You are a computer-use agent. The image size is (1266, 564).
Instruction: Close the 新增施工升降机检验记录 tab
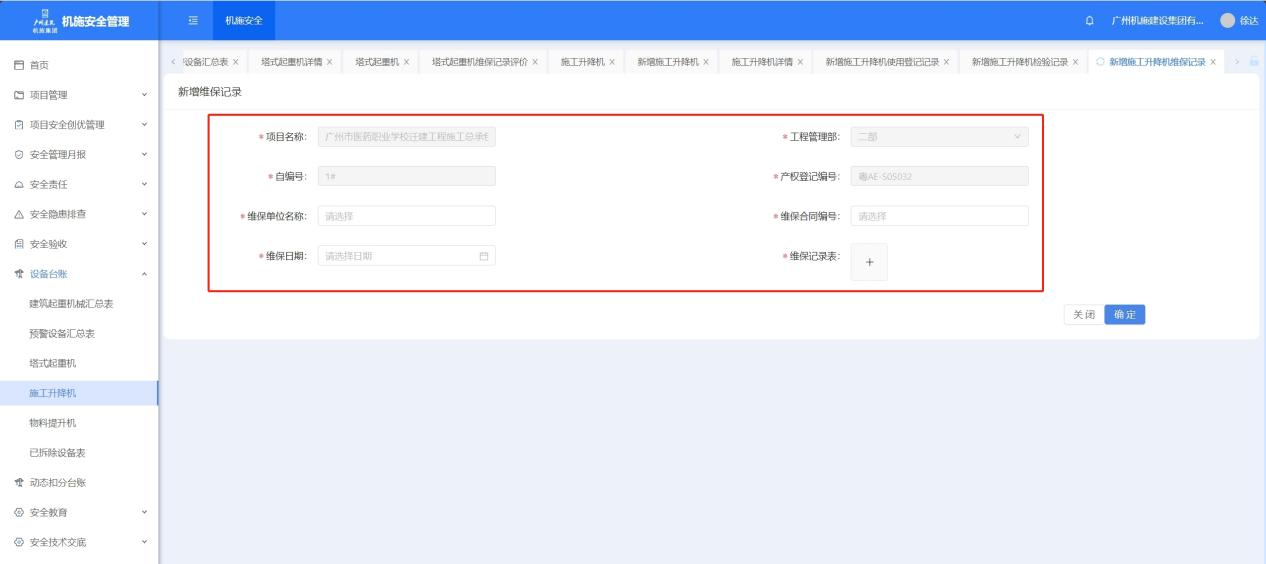click(1075, 62)
